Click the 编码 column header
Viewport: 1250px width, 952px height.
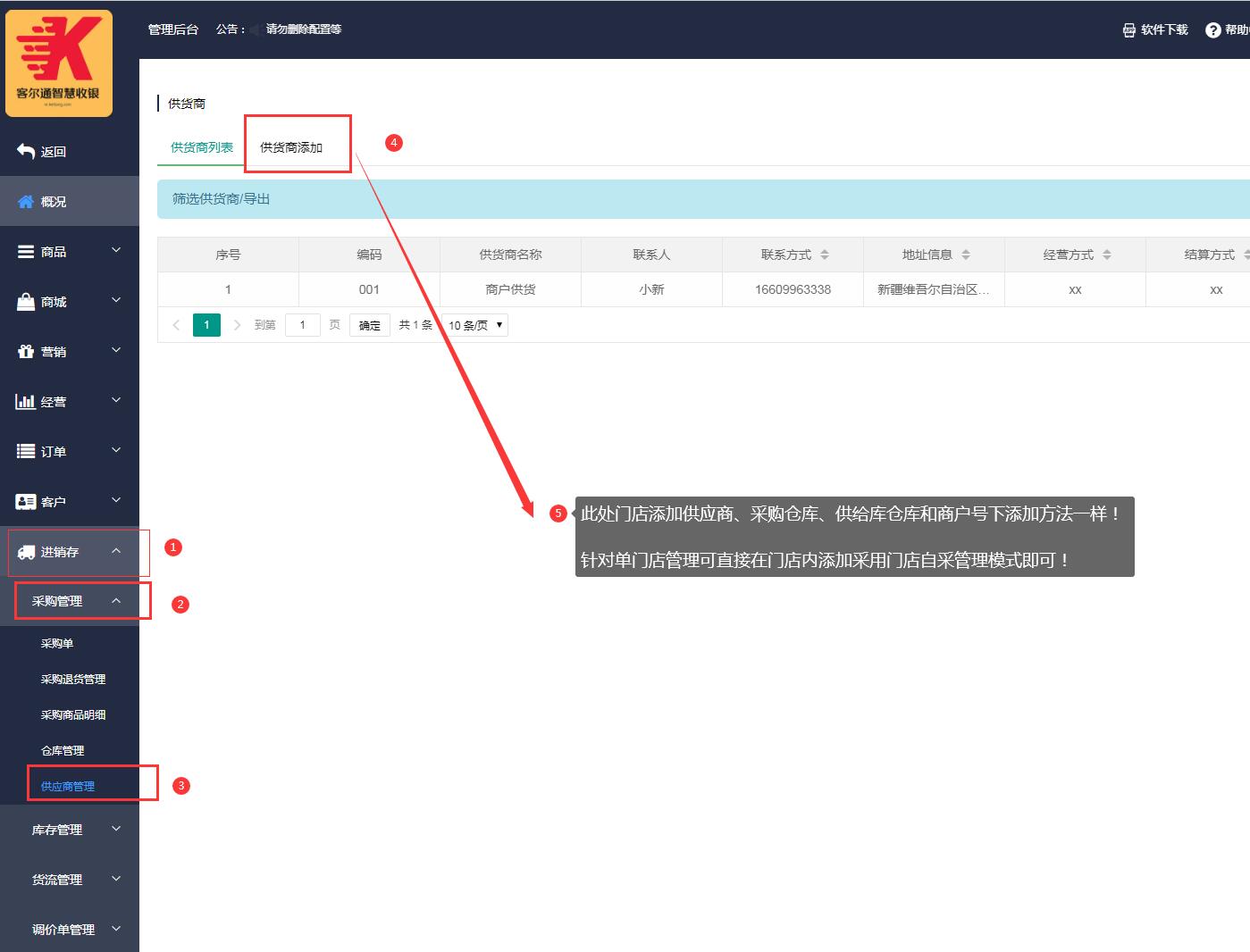pos(369,255)
